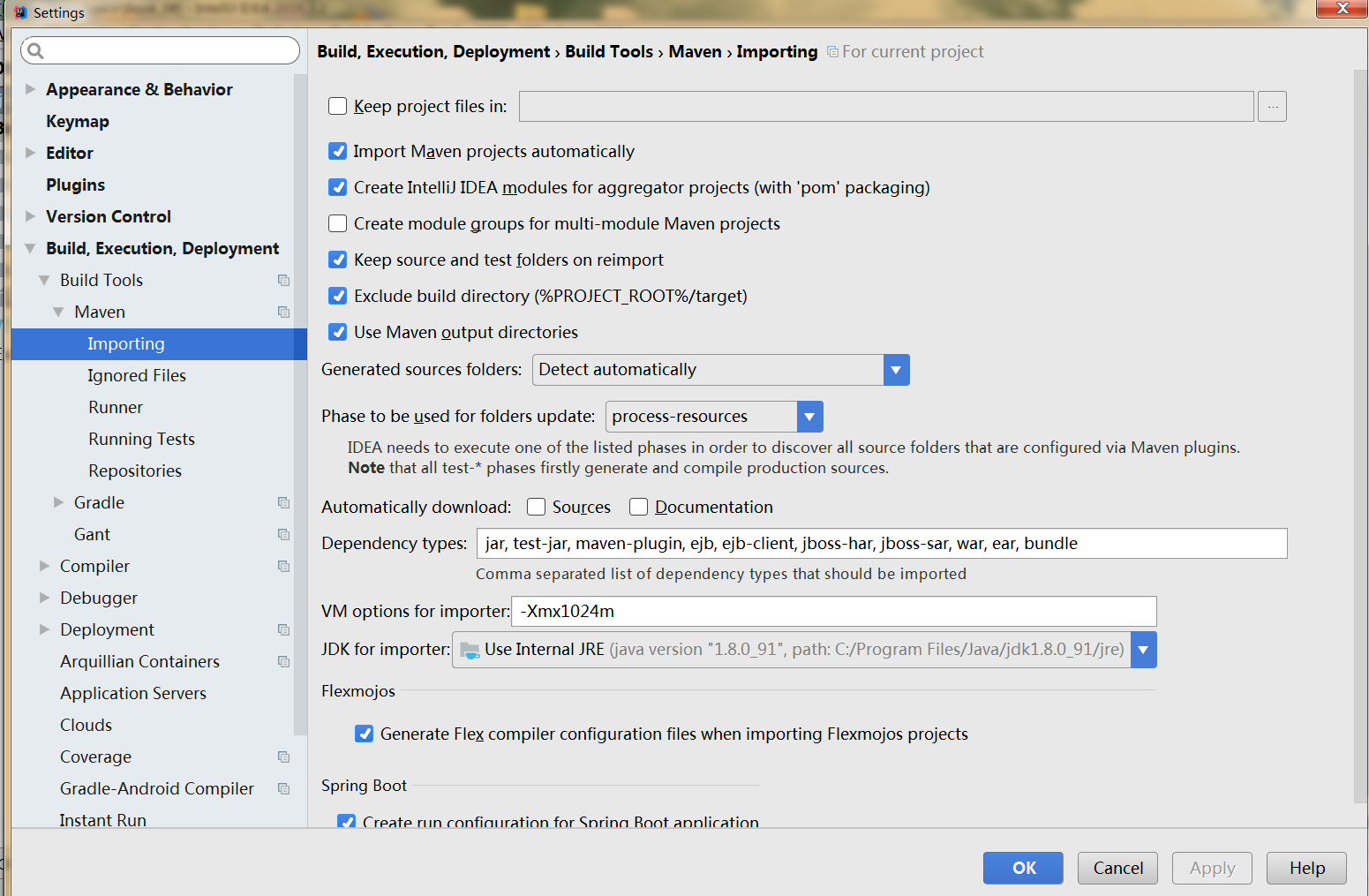Expand the Gradle tree node
Image resolution: width=1369 pixels, height=896 pixels.
coord(58,502)
